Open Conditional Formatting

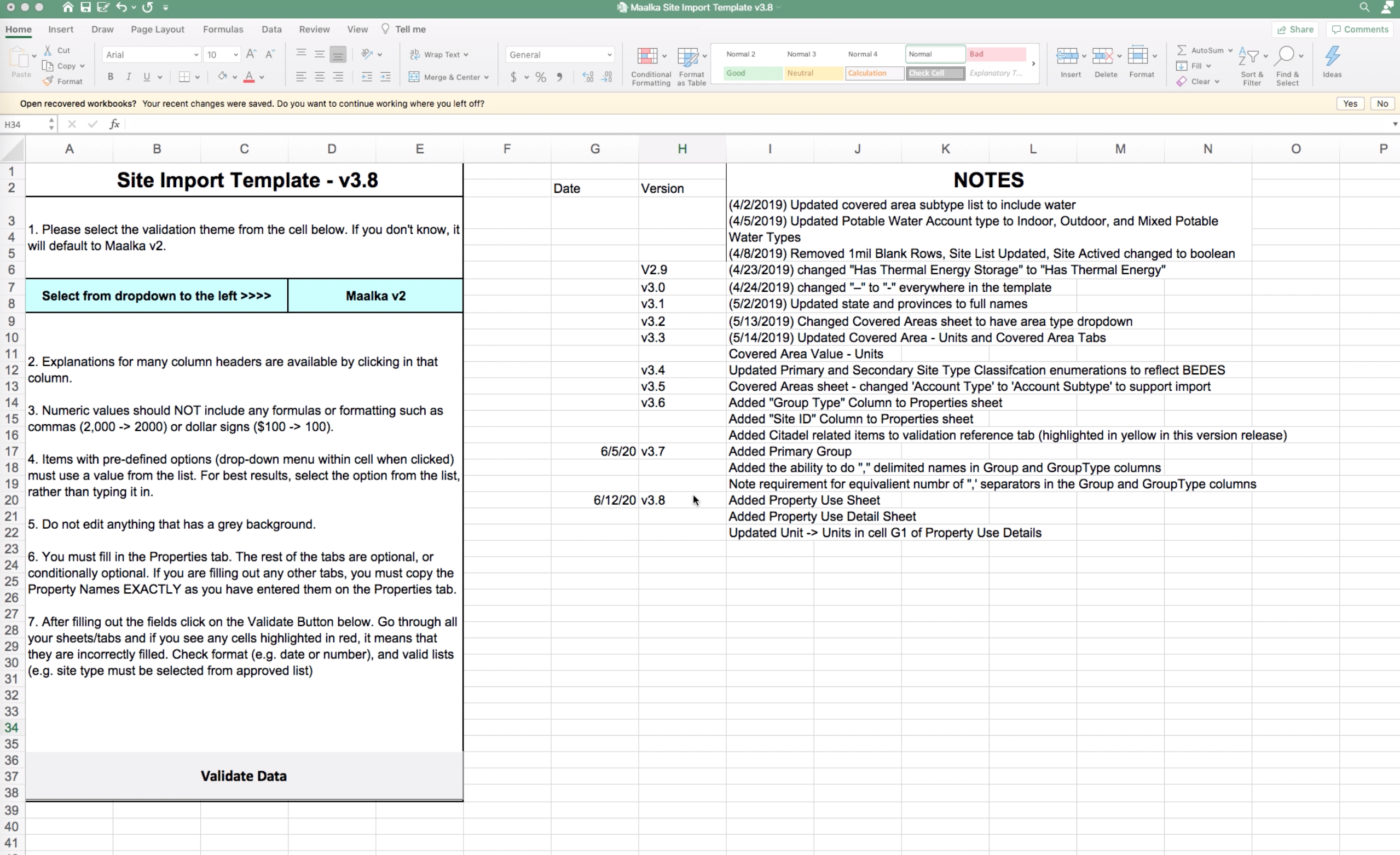[651, 66]
